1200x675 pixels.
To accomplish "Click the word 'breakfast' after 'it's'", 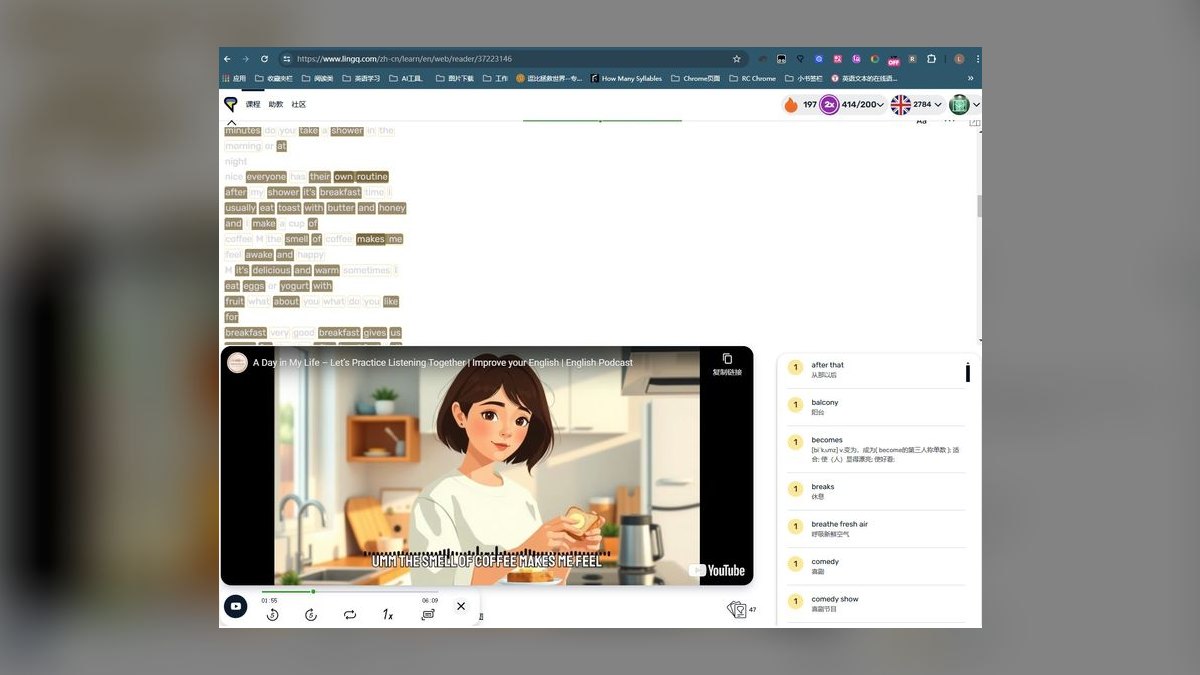I will [x=340, y=192].
